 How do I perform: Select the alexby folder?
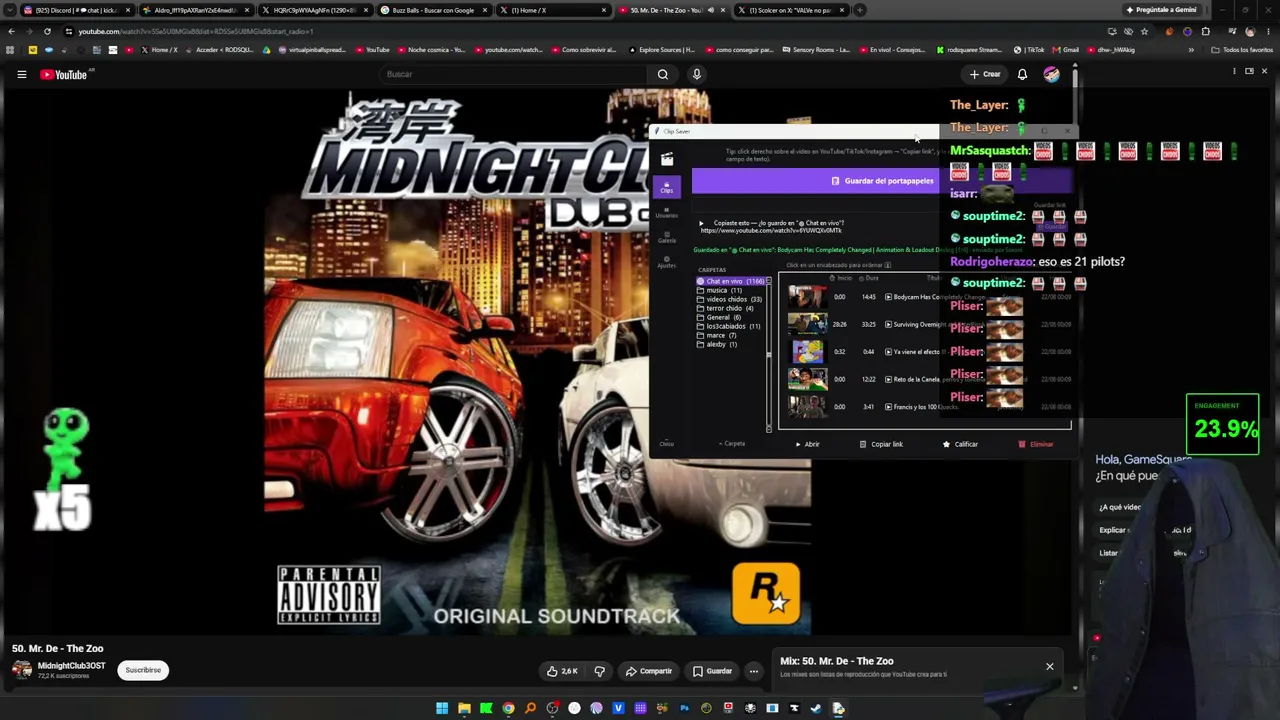pyautogui.click(x=717, y=344)
